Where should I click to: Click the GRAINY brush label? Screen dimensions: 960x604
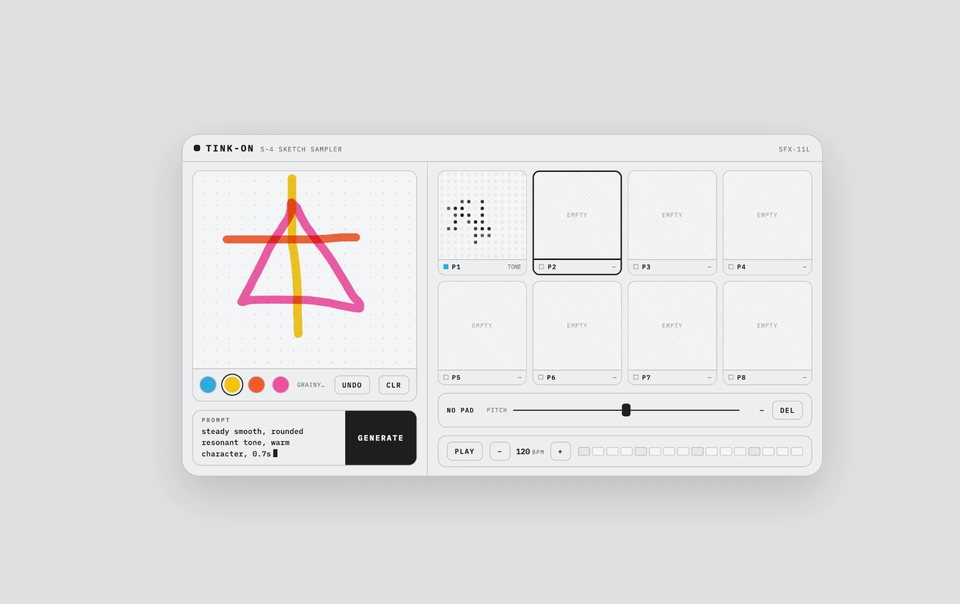(x=310, y=385)
